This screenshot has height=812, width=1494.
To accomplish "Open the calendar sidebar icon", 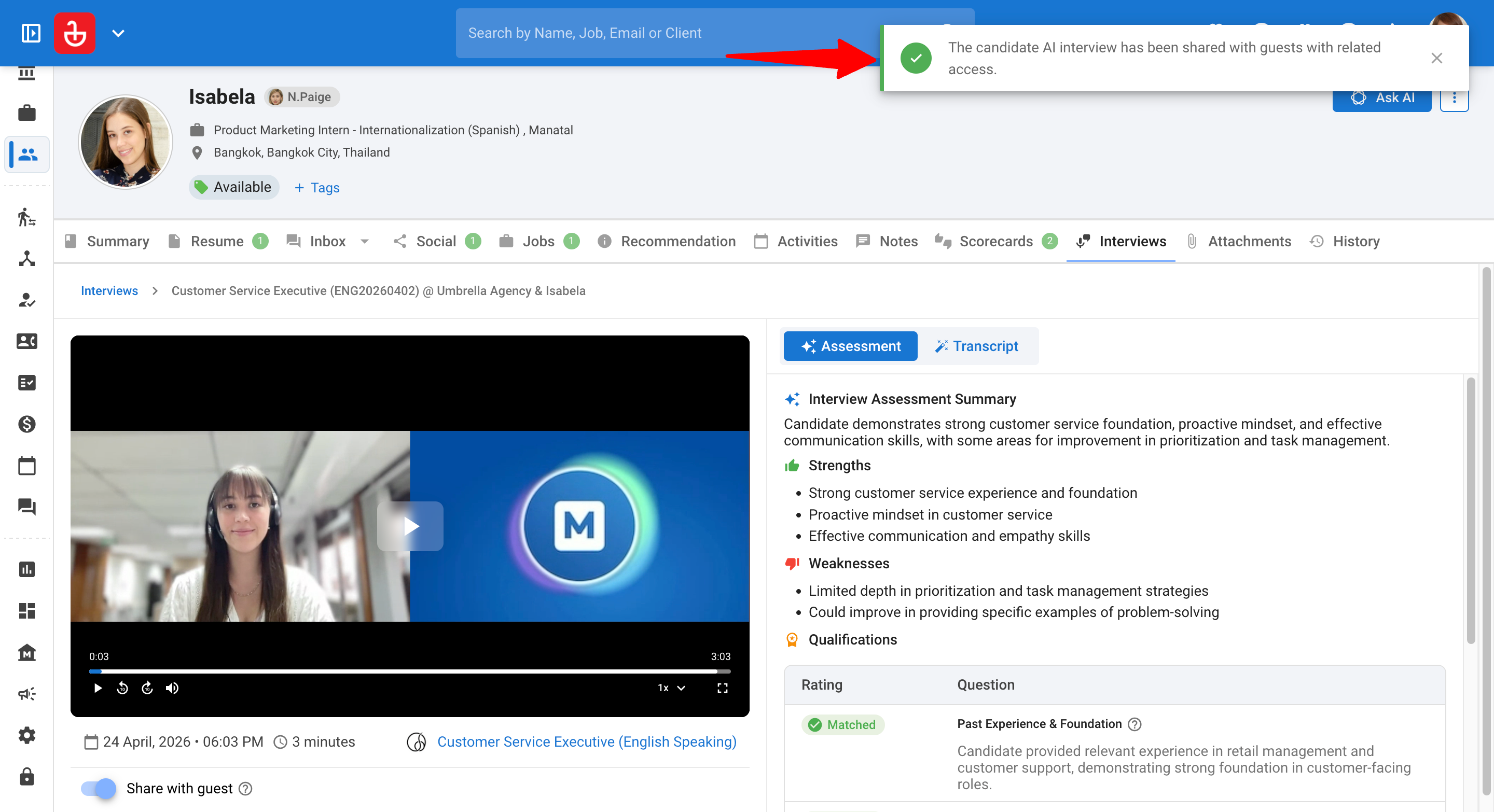I will click(x=26, y=466).
